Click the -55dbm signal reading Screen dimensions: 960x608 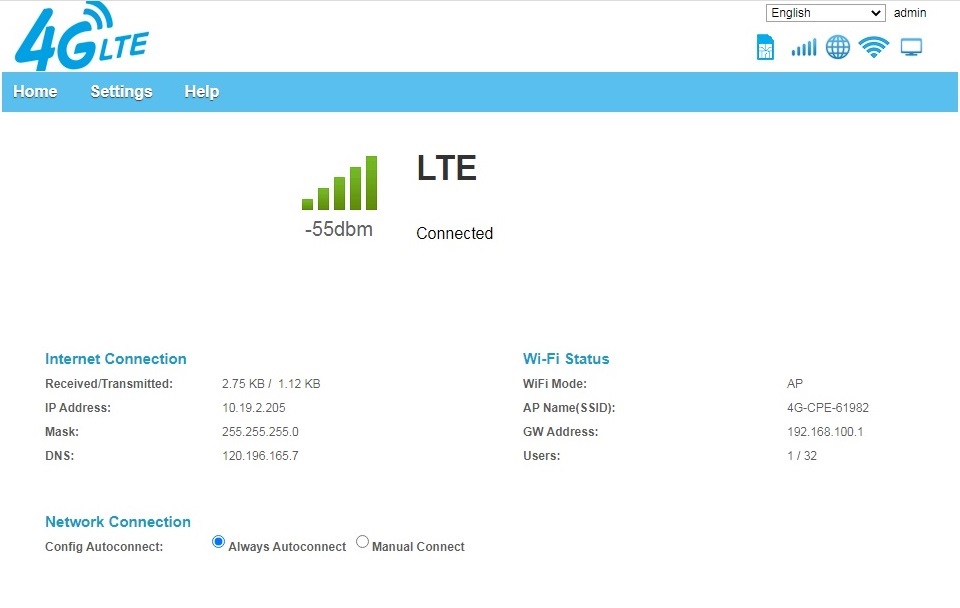coord(339,230)
